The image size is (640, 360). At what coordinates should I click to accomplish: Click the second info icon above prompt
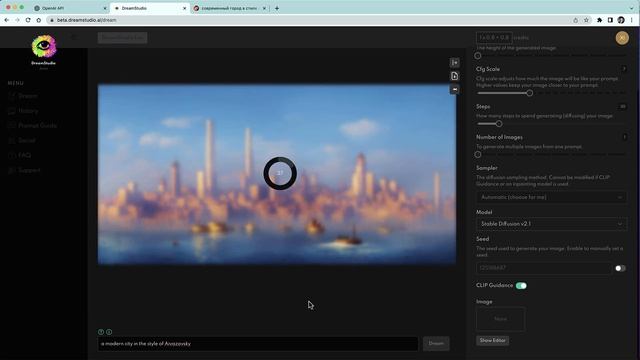[x=109, y=332]
